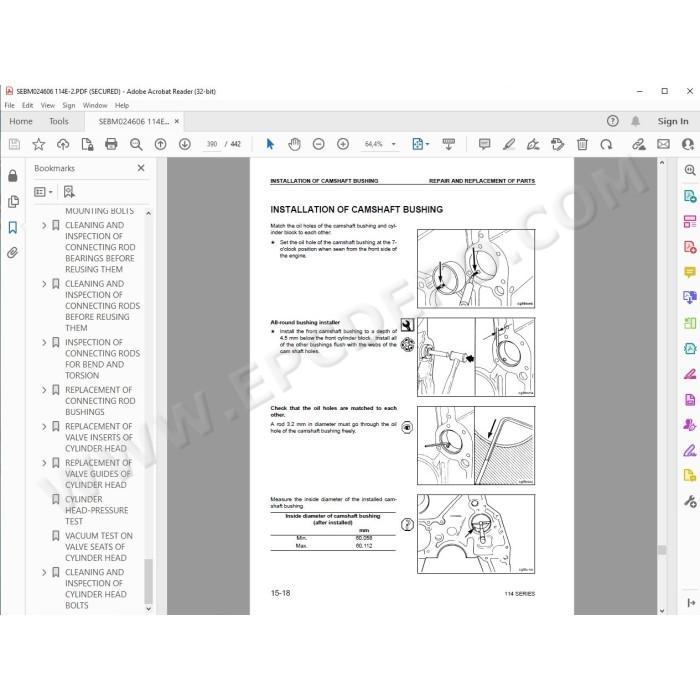Expand Replacement of Connecting Rod Bushings bookmark
This screenshot has height=700, width=700.
click(44, 390)
